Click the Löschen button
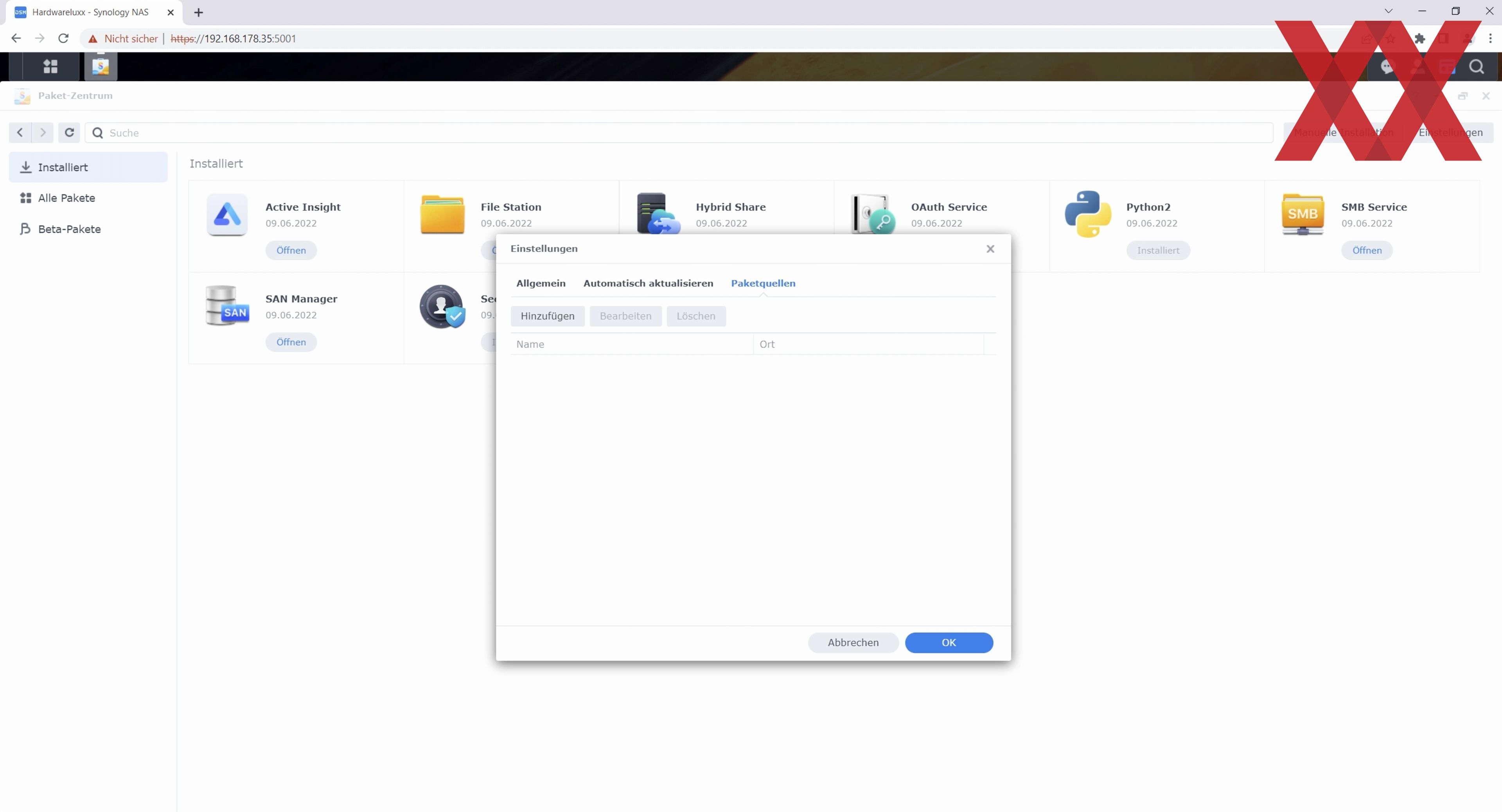The width and height of the screenshot is (1502, 812). pyautogui.click(x=695, y=316)
